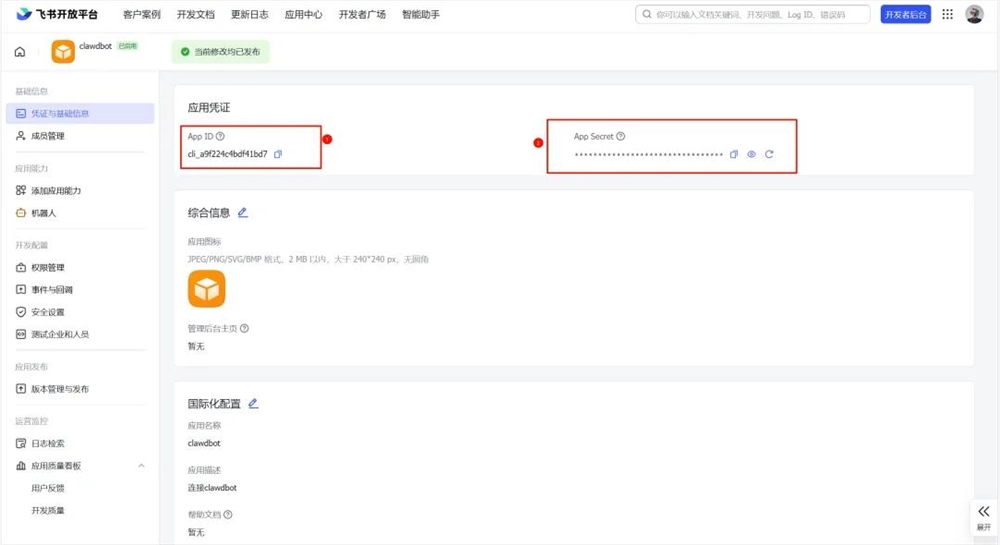The image size is (1000, 545).
Task: Open 开发文档 in top navigation
Action: pyautogui.click(x=196, y=14)
